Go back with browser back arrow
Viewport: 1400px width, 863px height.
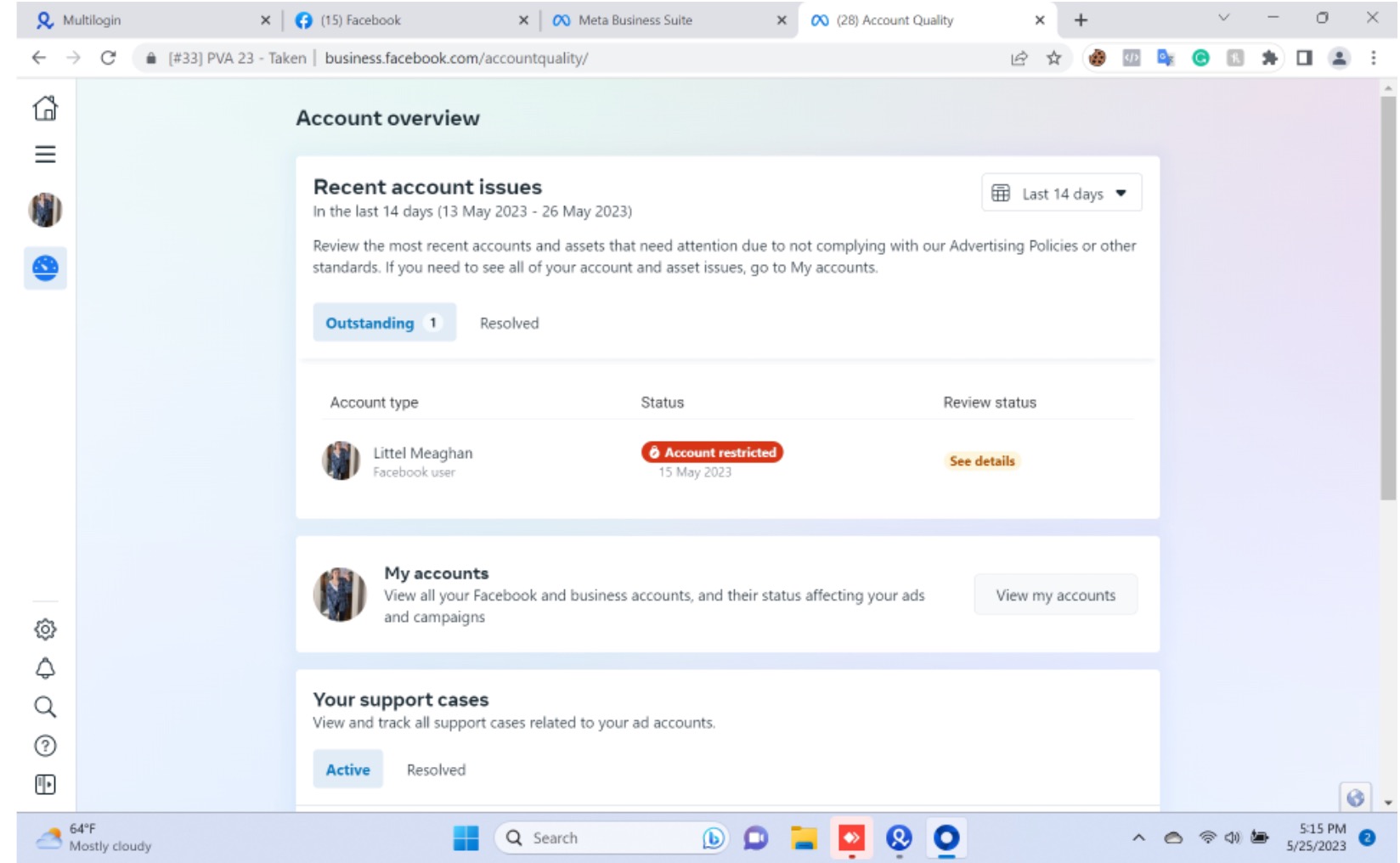pyautogui.click(x=39, y=58)
